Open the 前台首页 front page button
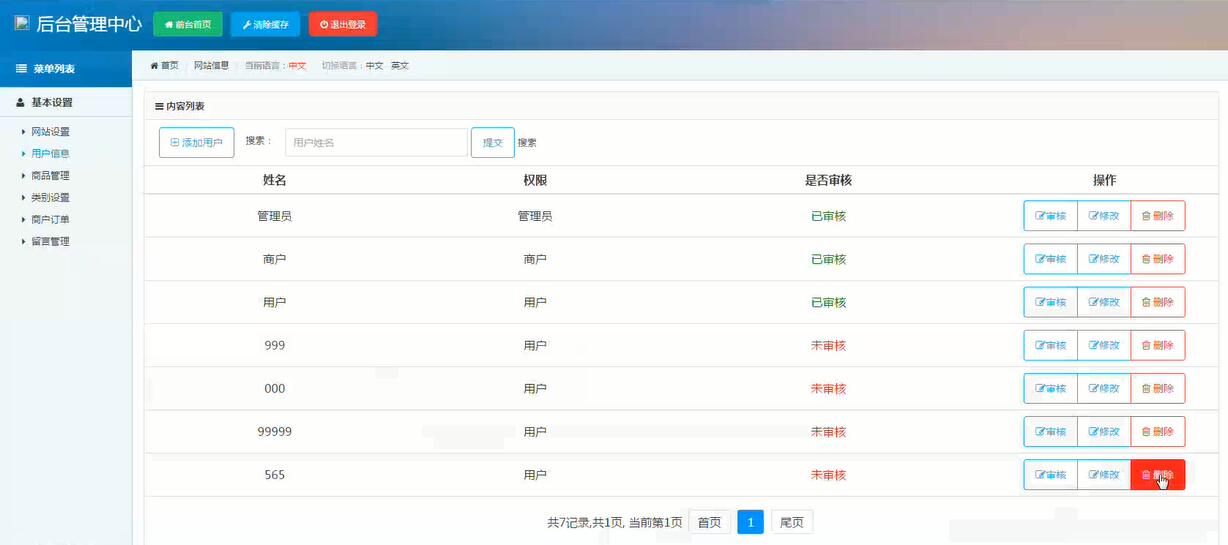Screen dimensions: 1228x545 187,24
